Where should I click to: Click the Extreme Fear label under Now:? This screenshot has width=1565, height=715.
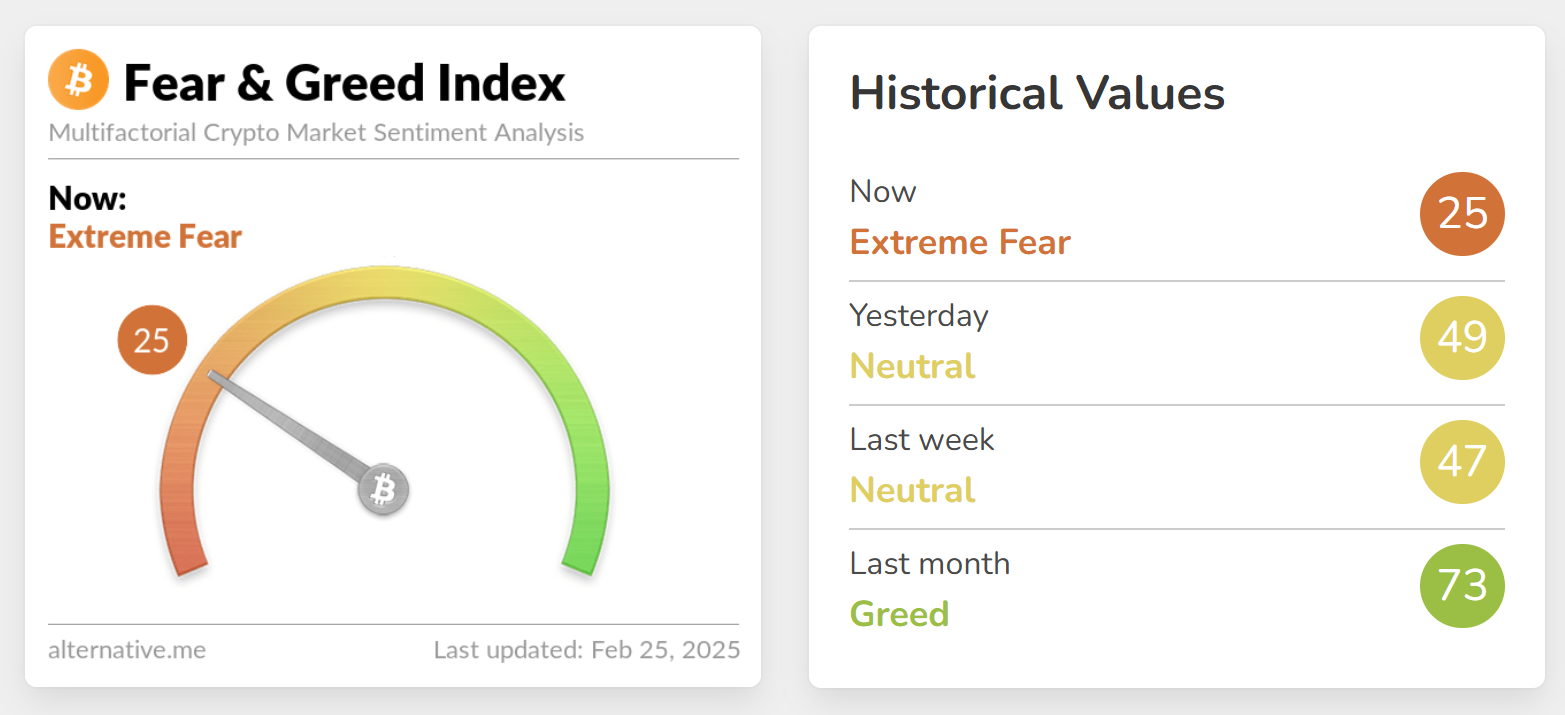coord(145,238)
